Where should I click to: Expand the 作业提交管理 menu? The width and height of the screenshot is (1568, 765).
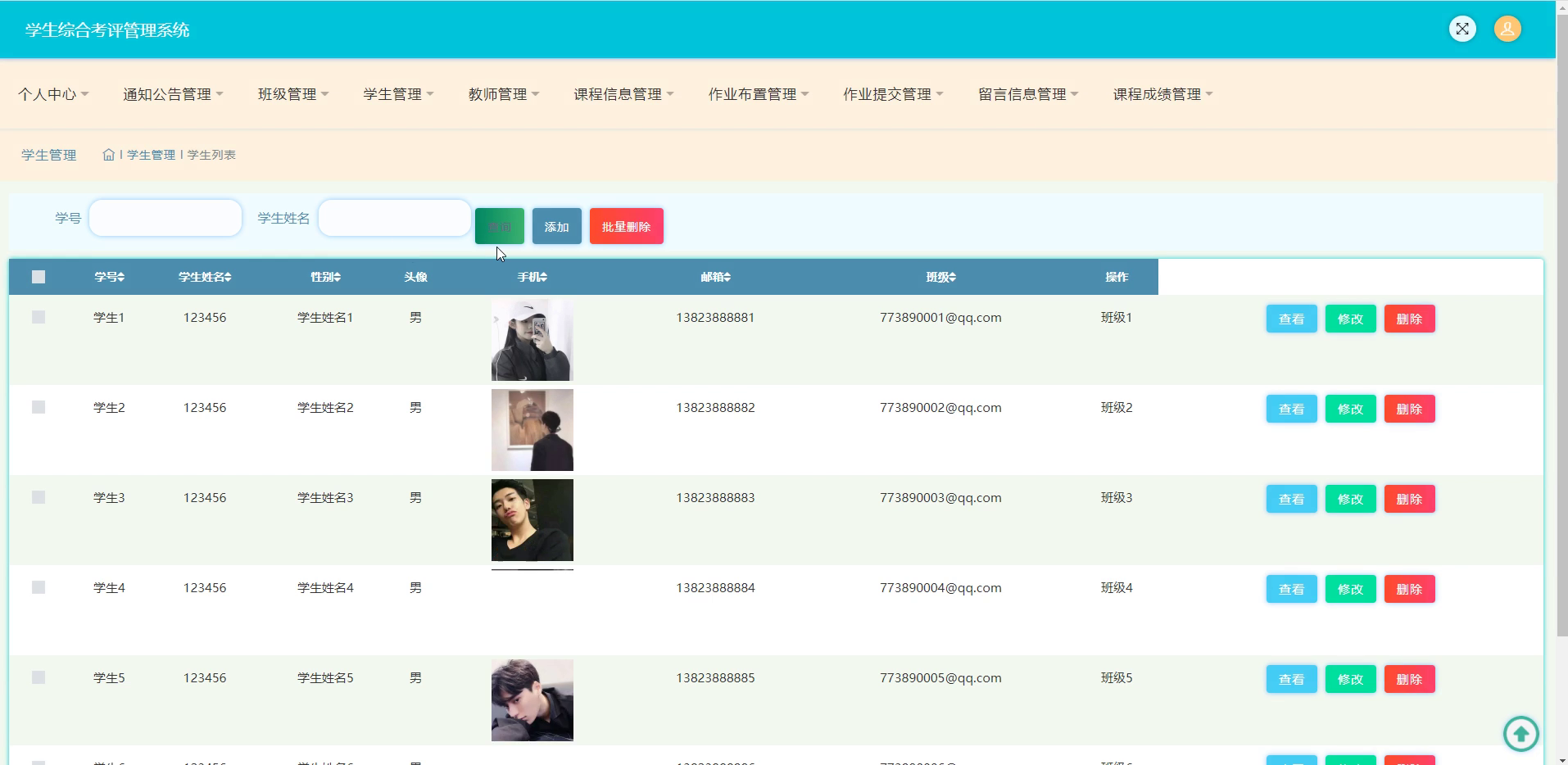click(x=893, y=94)
